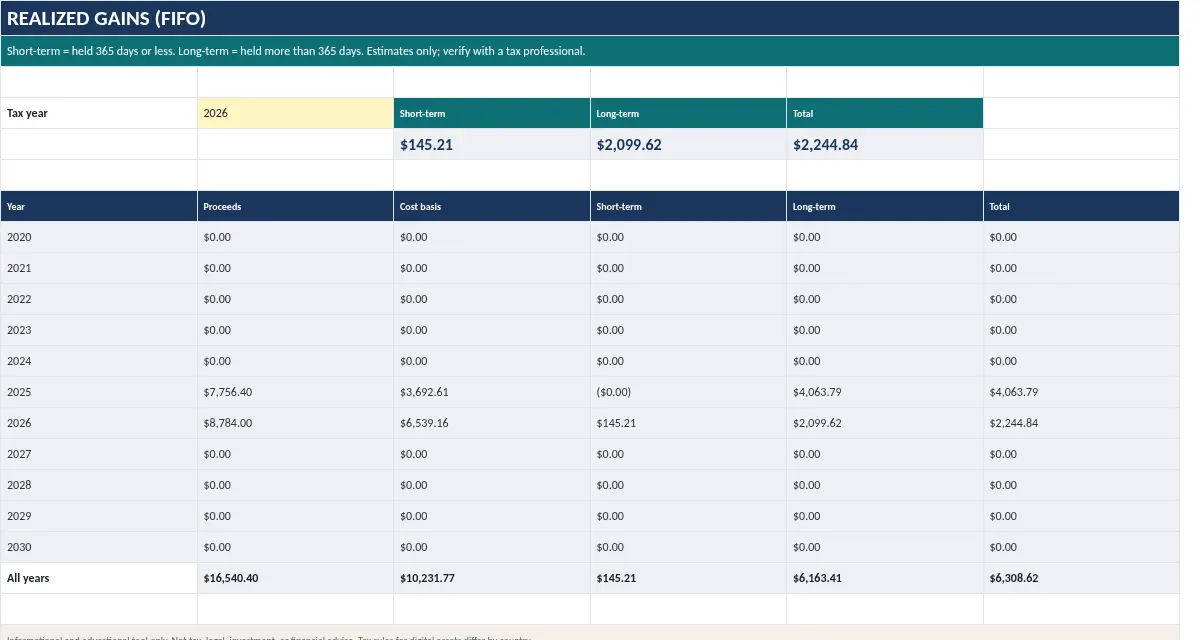
Task: Select the "Tax year" label cell
Action: click(x=99, y=113)
